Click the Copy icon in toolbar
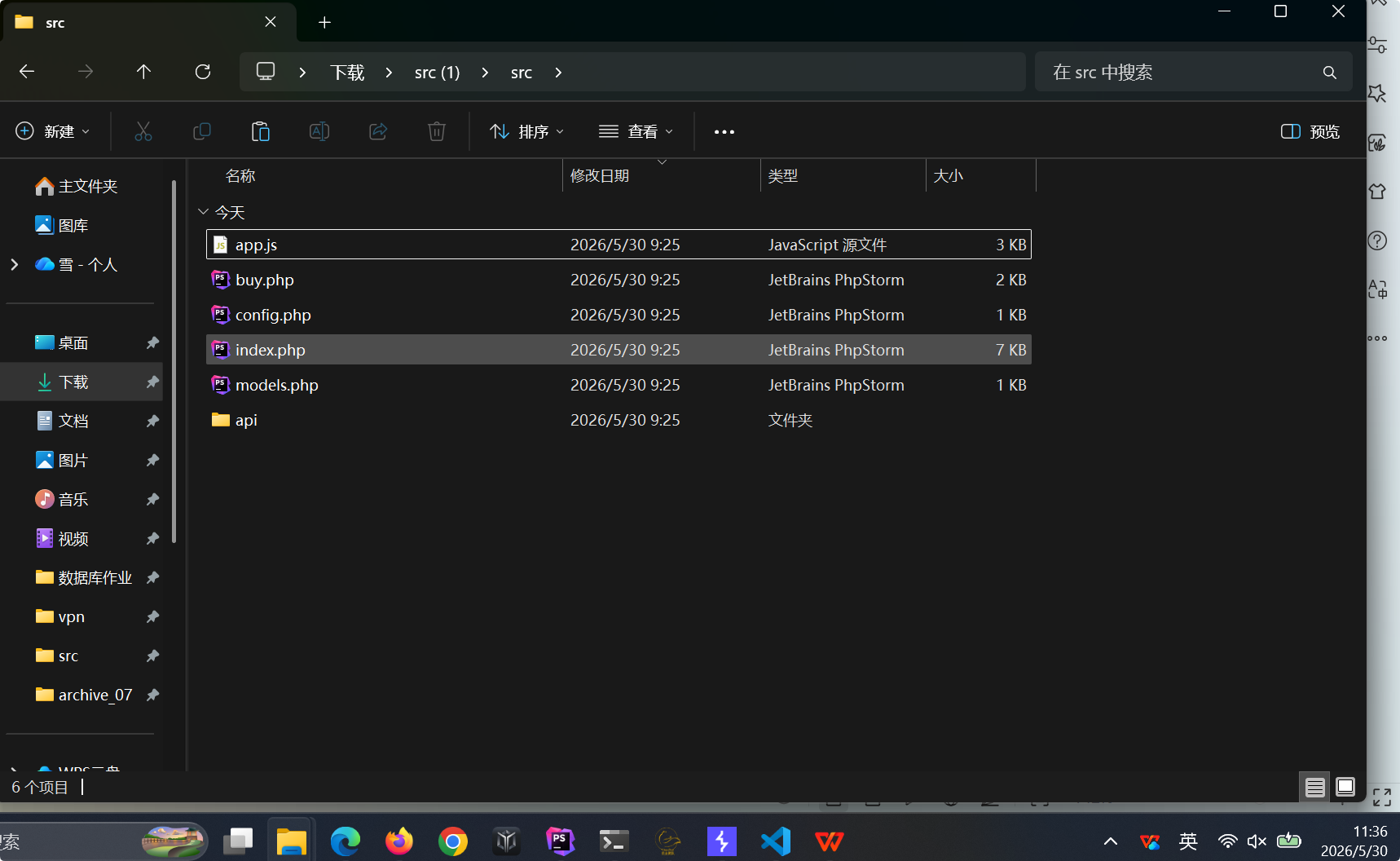Viewport: 1400px width, 861px height. [202, 131]
